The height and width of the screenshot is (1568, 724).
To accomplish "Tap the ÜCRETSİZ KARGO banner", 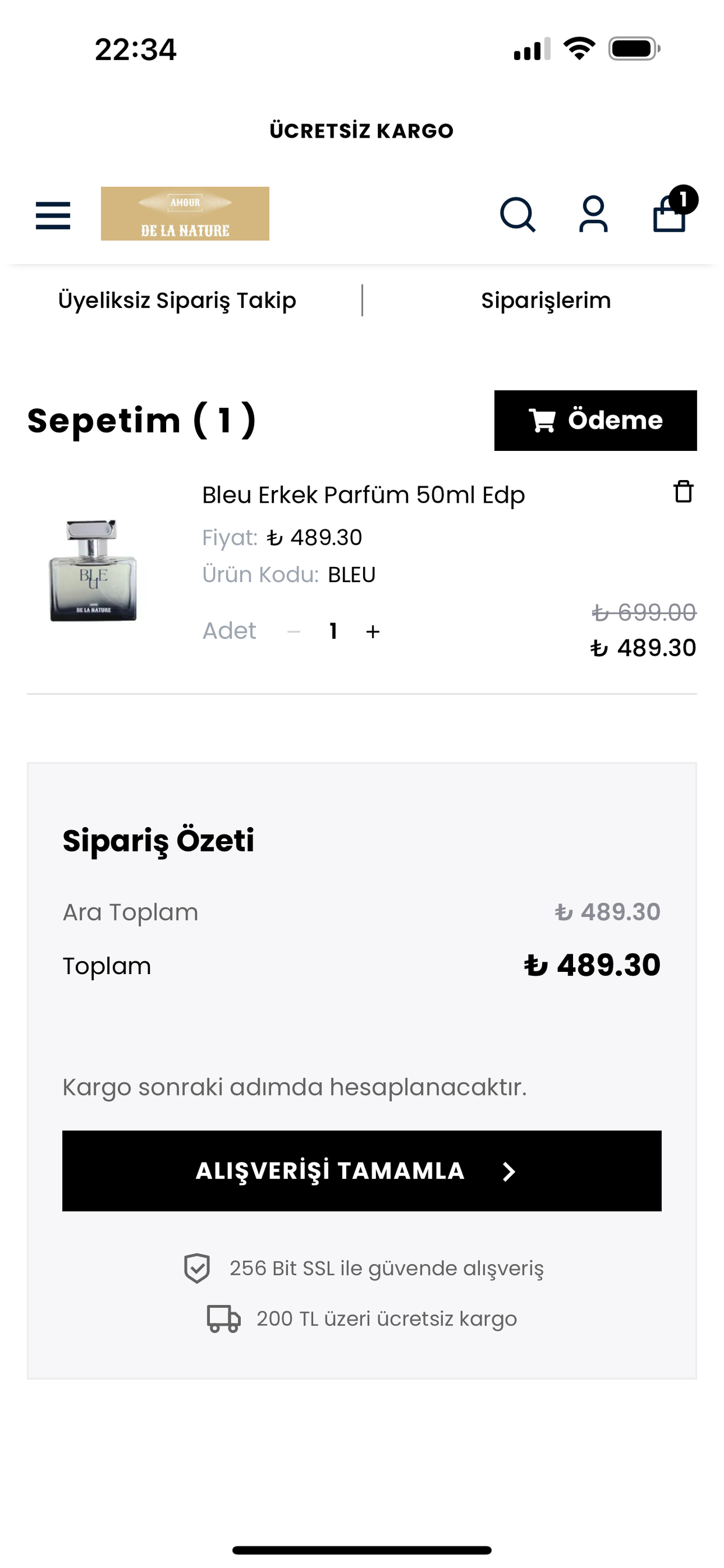I will point(362,131).
